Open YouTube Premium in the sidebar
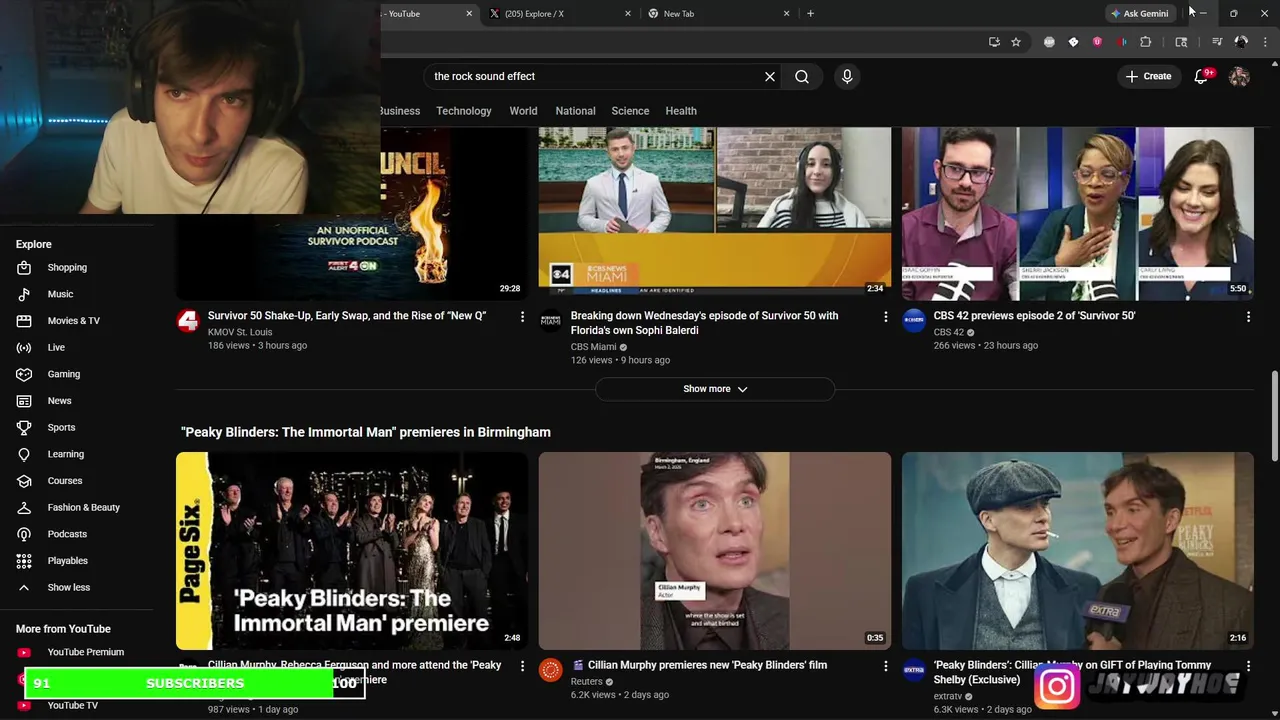This screenshot has height=720, width=1280. [77, 652]
